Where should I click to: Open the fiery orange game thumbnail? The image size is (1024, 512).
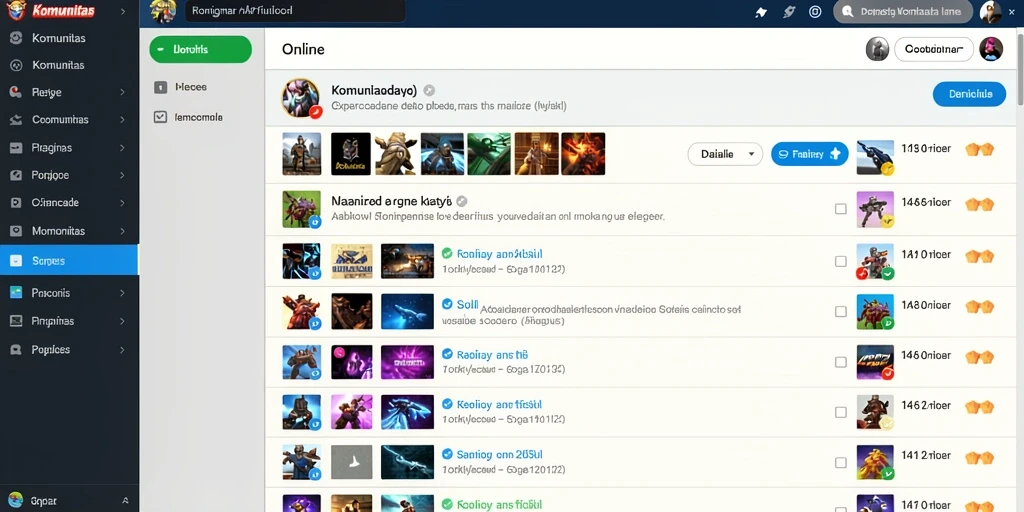pyautogui.click(x=583, y=154)
